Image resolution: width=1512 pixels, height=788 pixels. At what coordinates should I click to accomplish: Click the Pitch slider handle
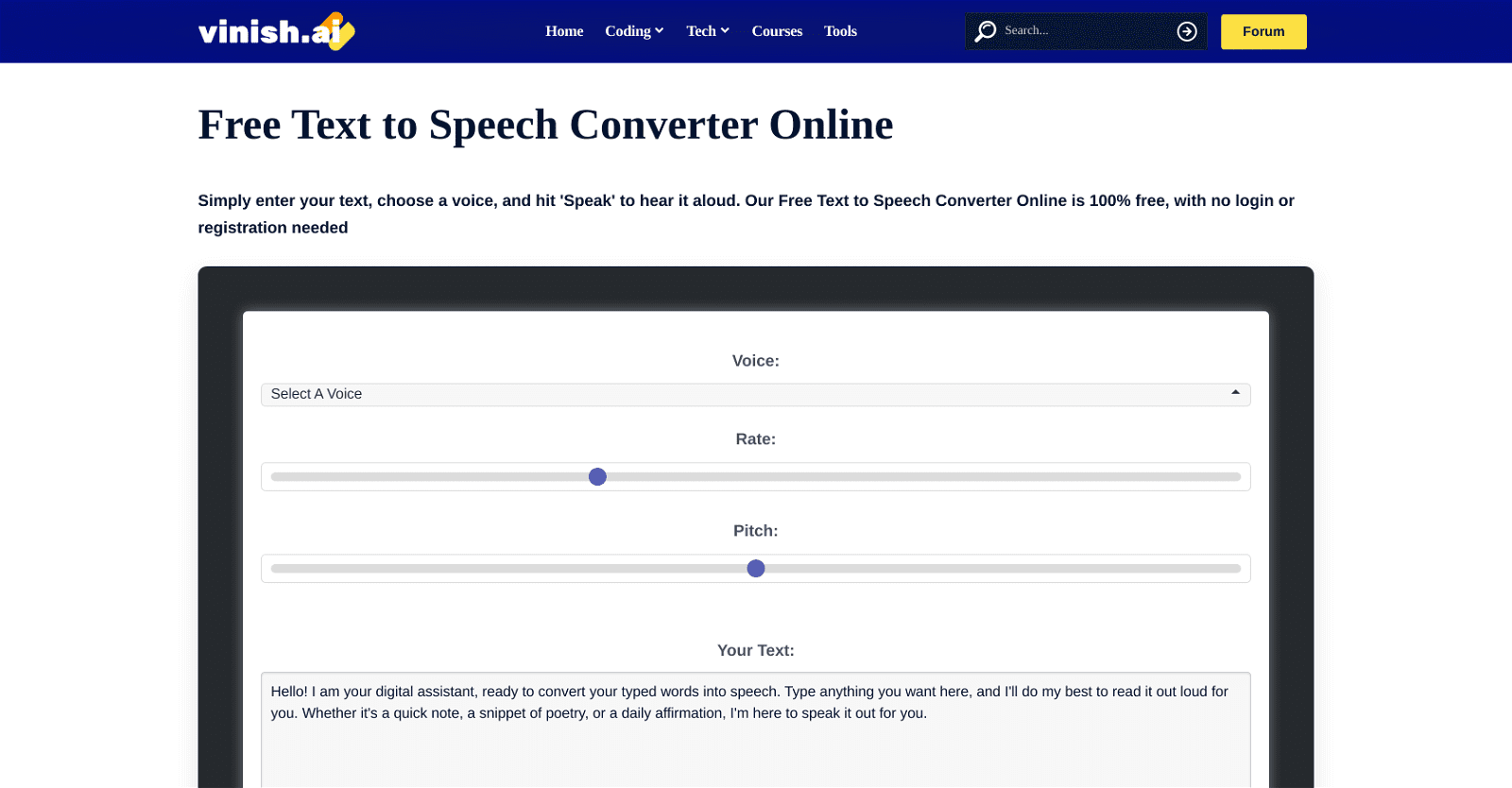point(756,569)
